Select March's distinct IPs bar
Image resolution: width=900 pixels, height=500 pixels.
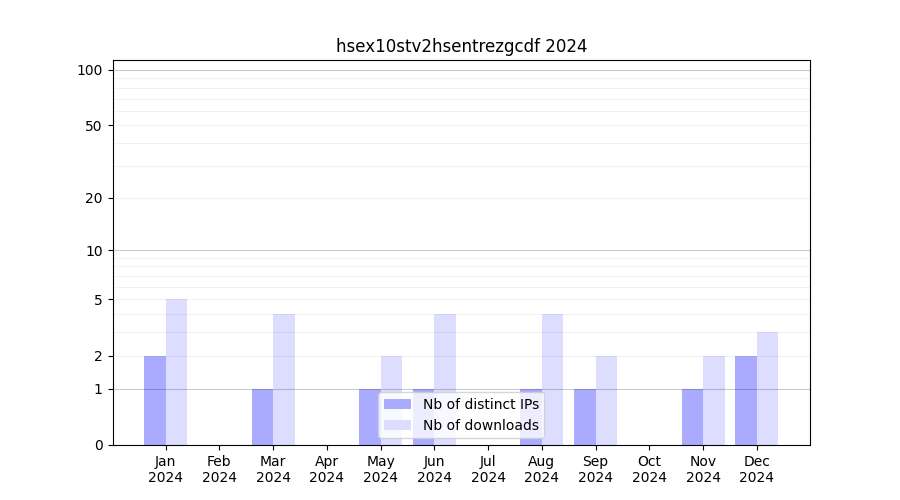point(262,417)
